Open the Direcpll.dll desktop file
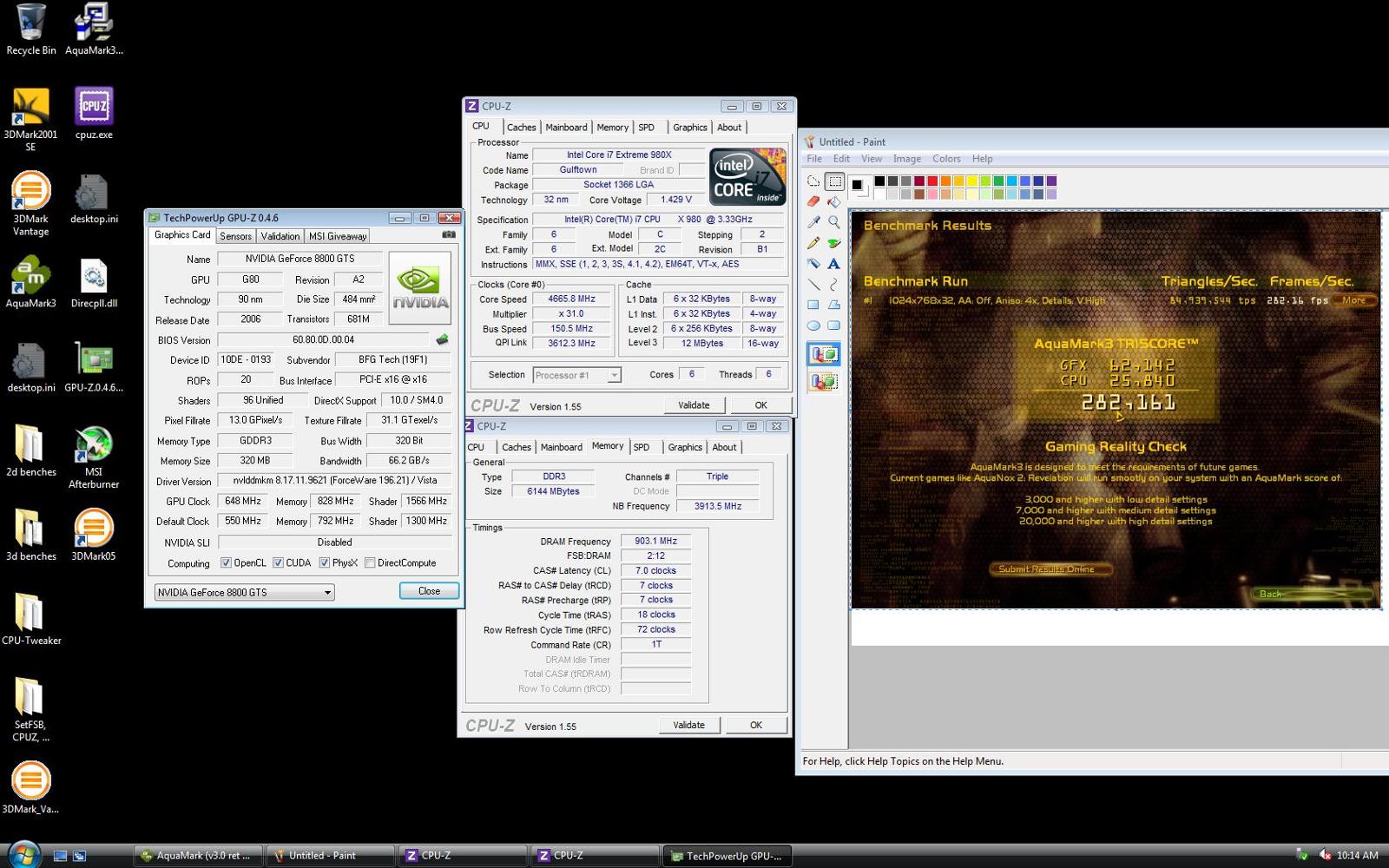The height and width of the screenshot is (868, 1389). 94,282
